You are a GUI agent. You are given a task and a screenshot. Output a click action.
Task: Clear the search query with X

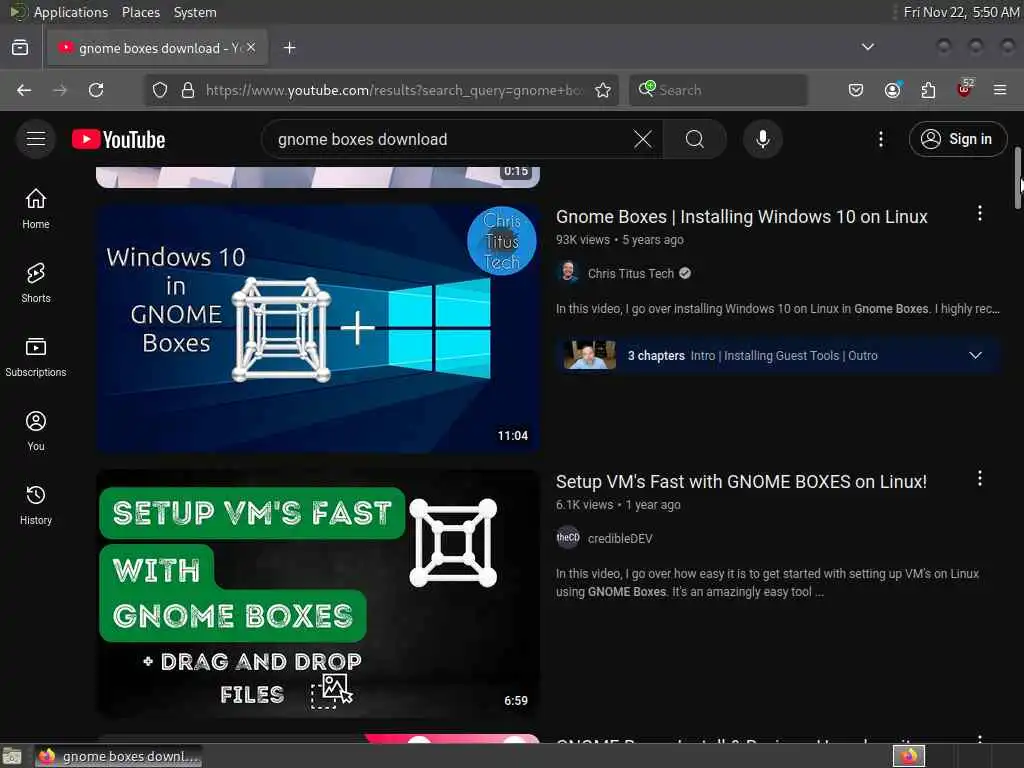[643, 139]
